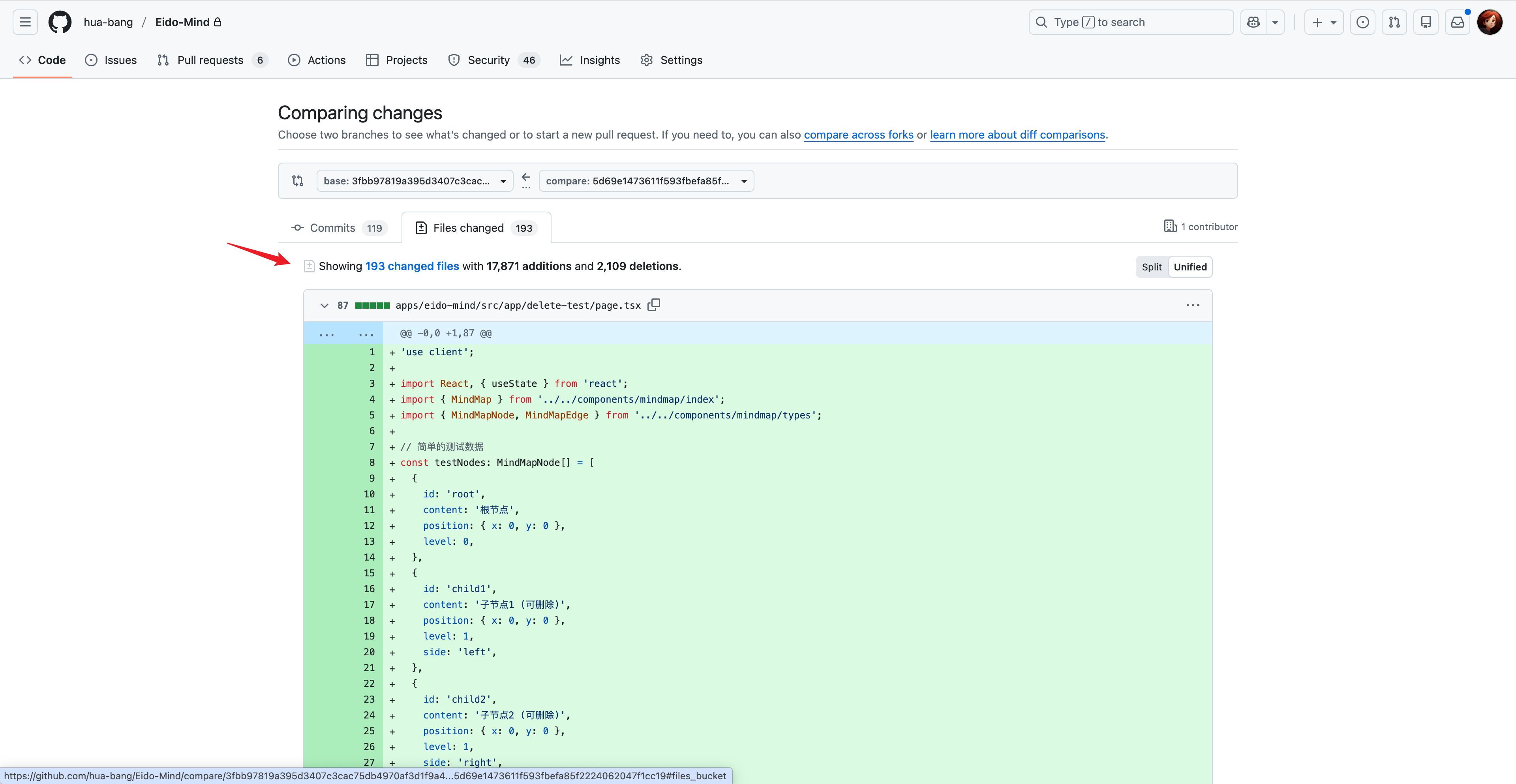Open repositories icon in the header
1516x784 pixels.
(x=1426, y=23)
